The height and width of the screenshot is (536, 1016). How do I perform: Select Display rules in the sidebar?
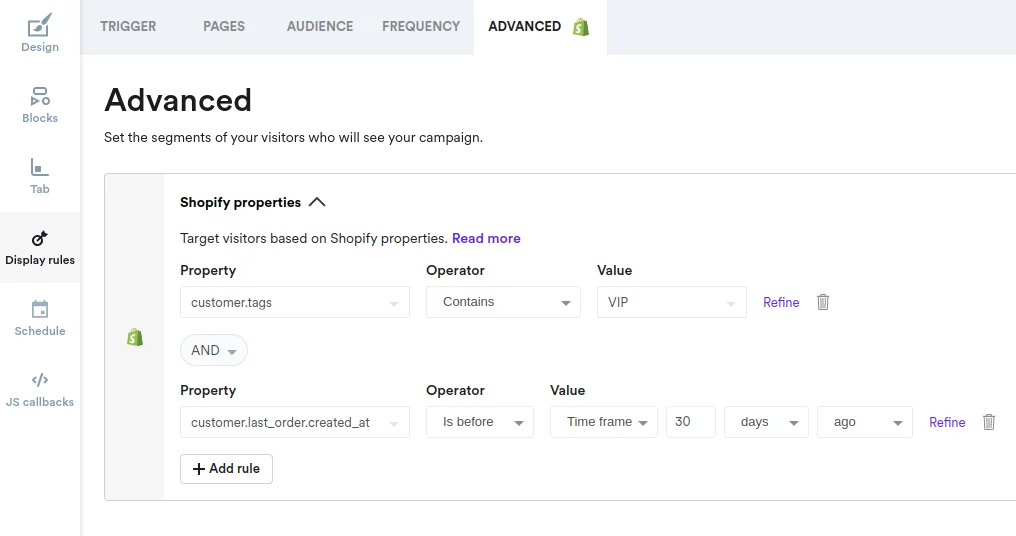[40, 247]
